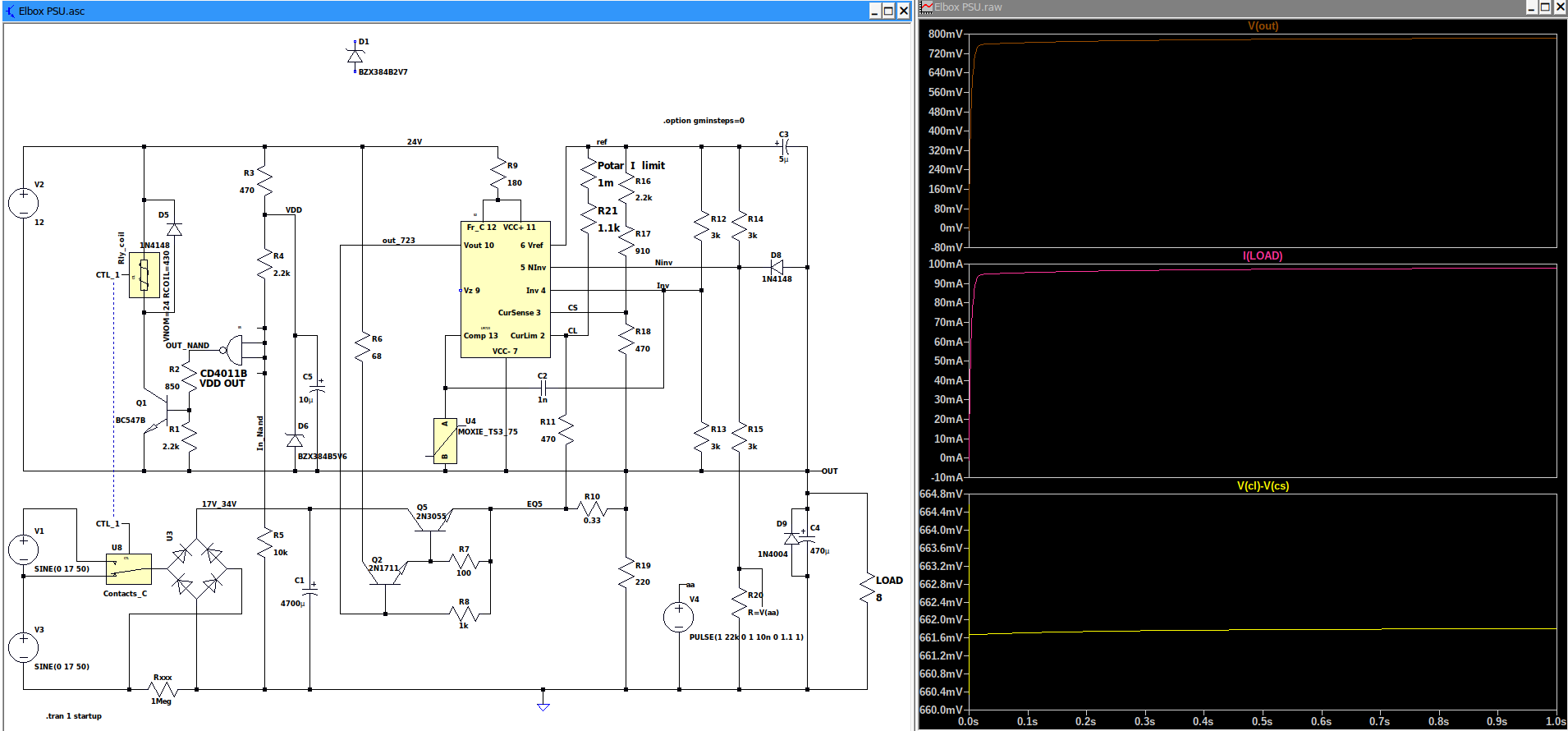Select the D1 zener diode symbol
Screen dimensions: 1568x731
355,55
